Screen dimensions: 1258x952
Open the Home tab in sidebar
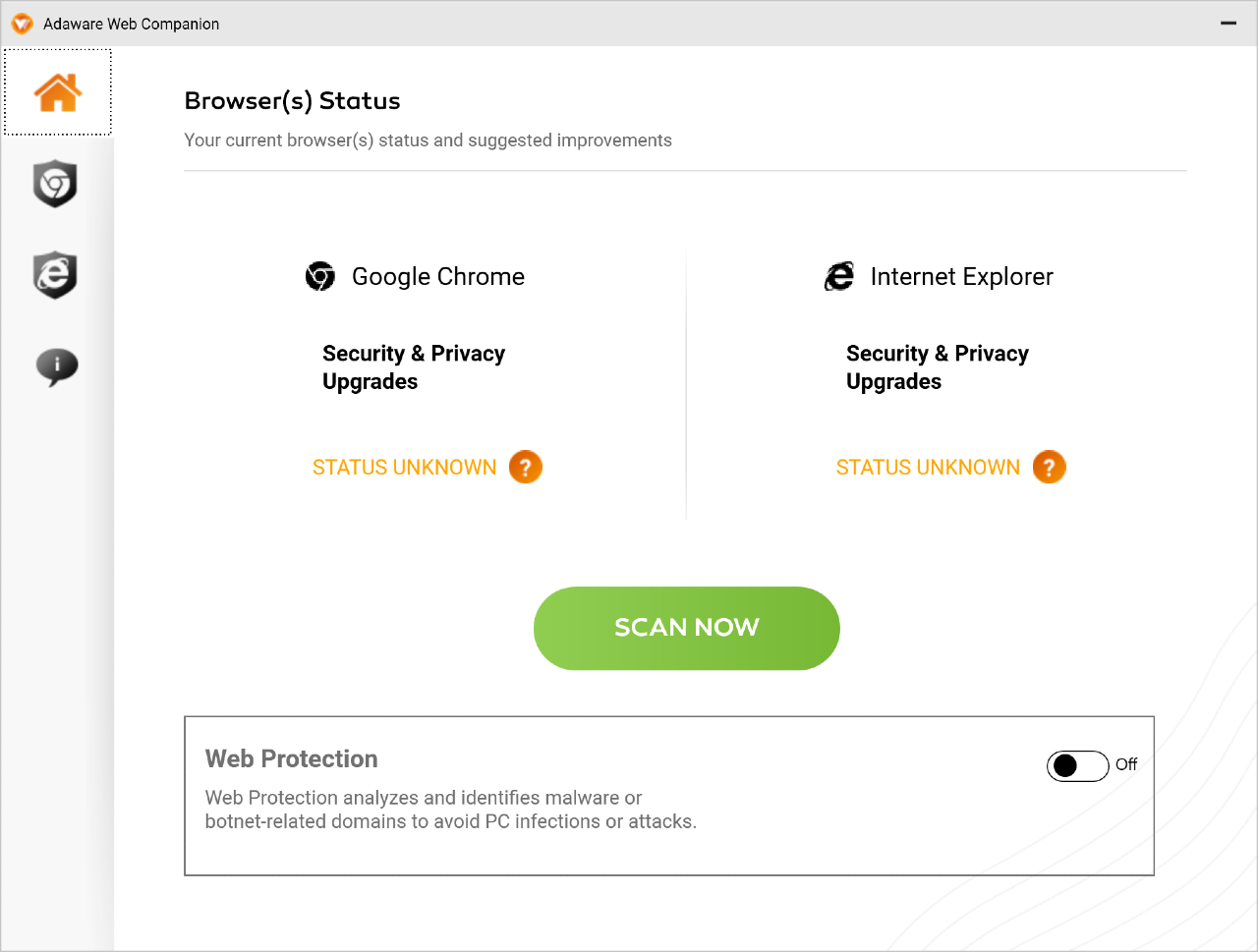tap(57, 92)
